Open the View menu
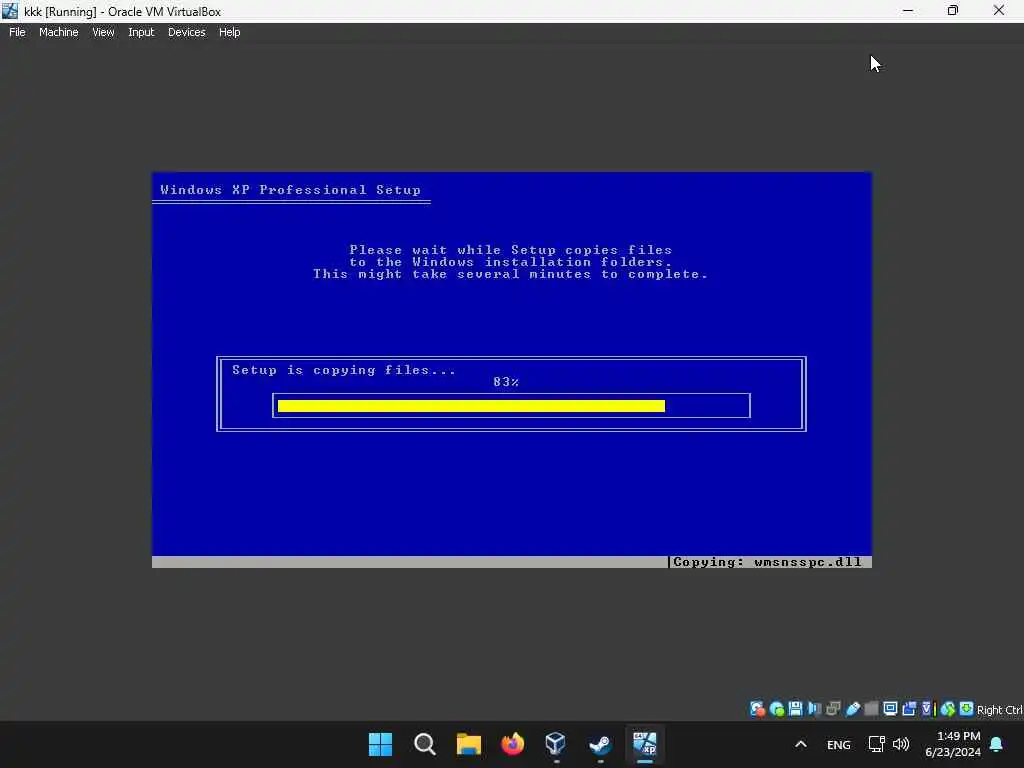Image resolution: width=1024 pixels, height=768 pixels. [x=103, y=32]
